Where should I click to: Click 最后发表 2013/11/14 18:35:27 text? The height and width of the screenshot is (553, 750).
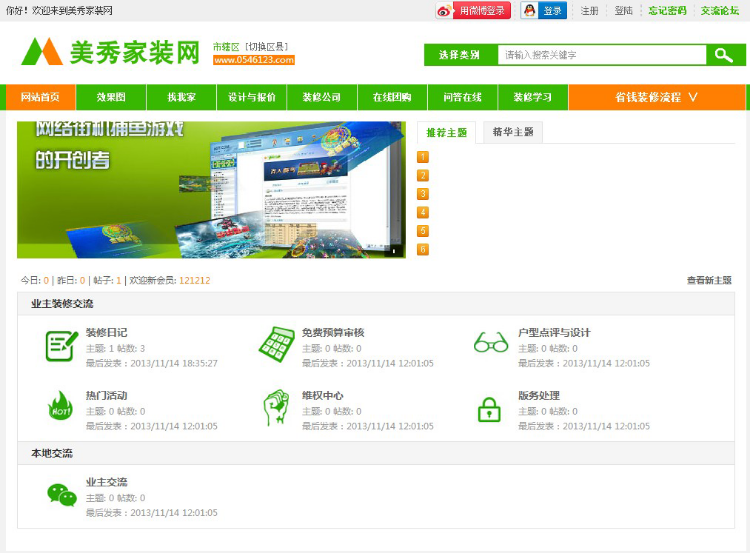coord(152,364)
